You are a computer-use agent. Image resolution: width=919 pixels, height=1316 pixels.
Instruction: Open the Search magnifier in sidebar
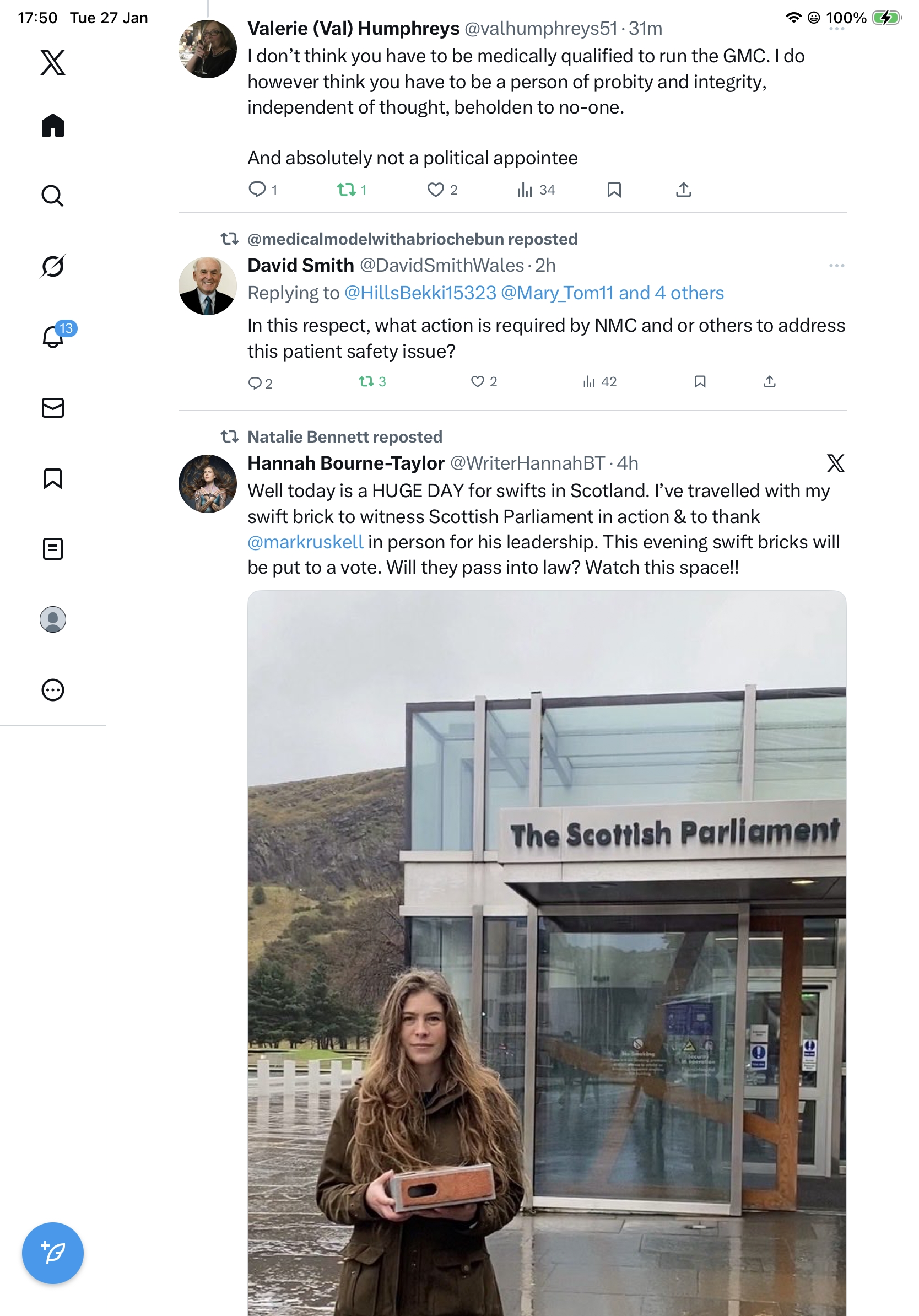click(x=53, y=196)
